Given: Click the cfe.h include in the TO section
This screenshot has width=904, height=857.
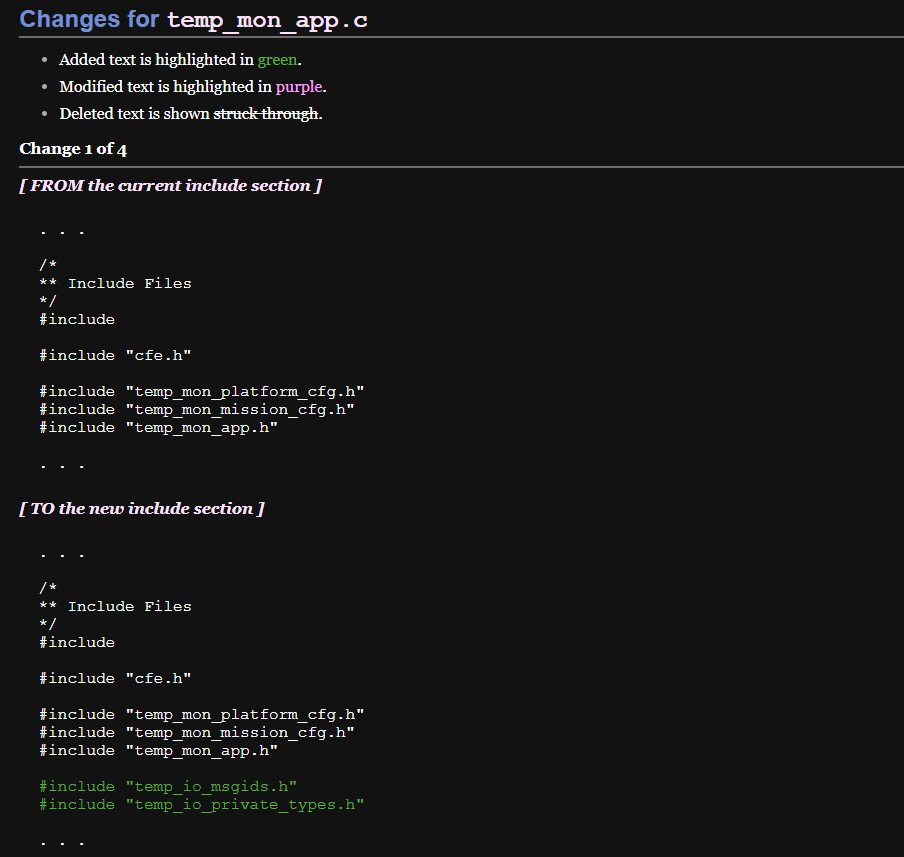Looking at the screenshot, I should click(115, 679).
